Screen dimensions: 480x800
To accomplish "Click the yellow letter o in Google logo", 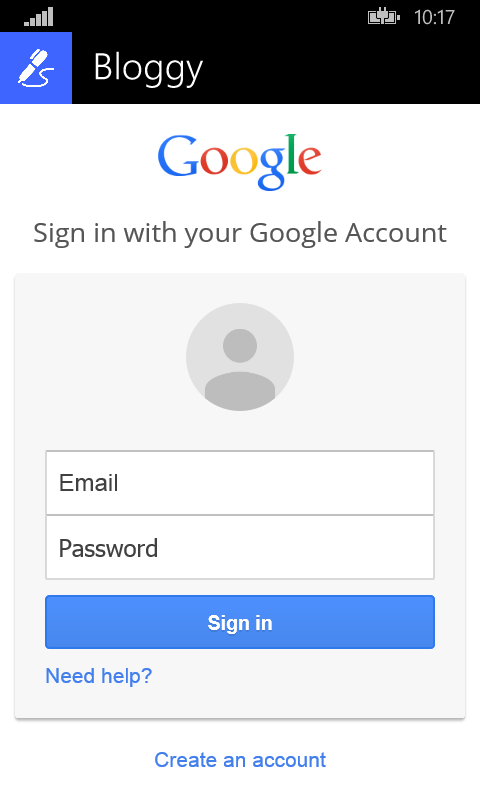I will click(x=244, y=161).
